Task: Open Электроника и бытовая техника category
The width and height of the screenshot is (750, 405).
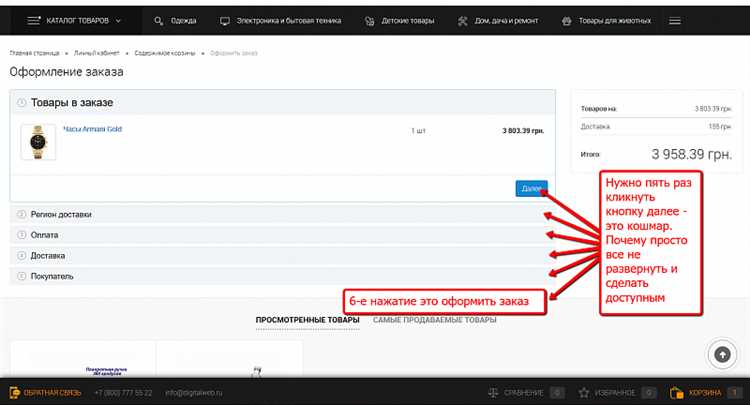Action: coord(289,21)
